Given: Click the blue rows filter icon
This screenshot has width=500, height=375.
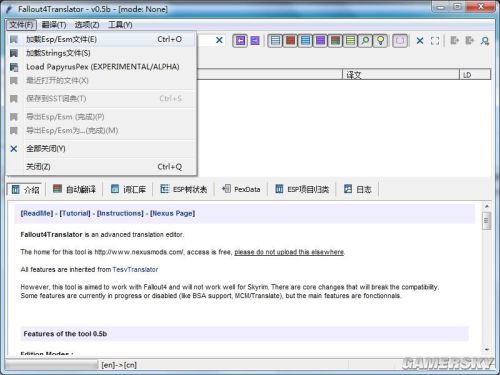Looking at the screenshot, I should click(305, 41).
